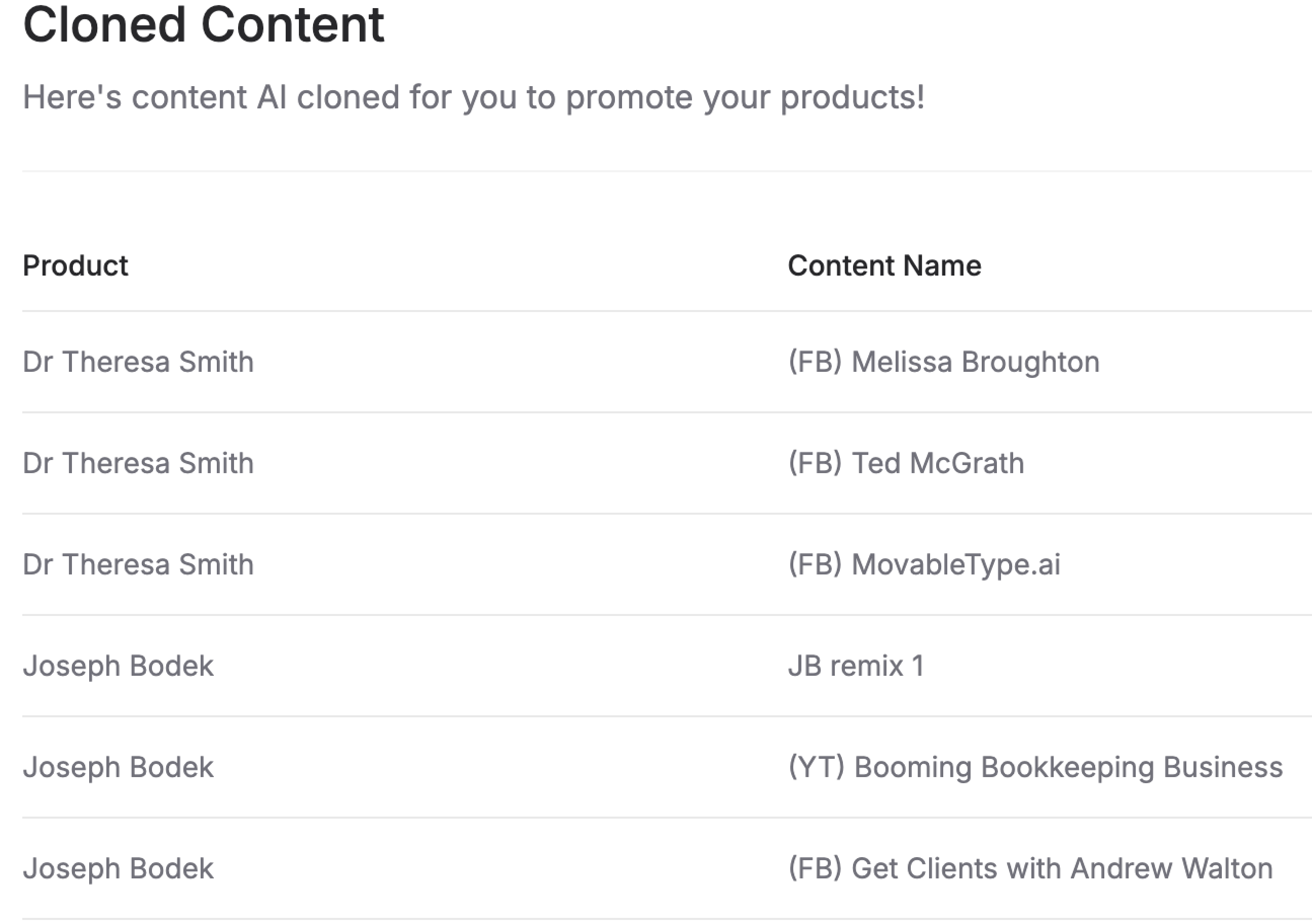Click empty middle of table header row
This screenshot has width=1312, height=924.
[457, 266]
